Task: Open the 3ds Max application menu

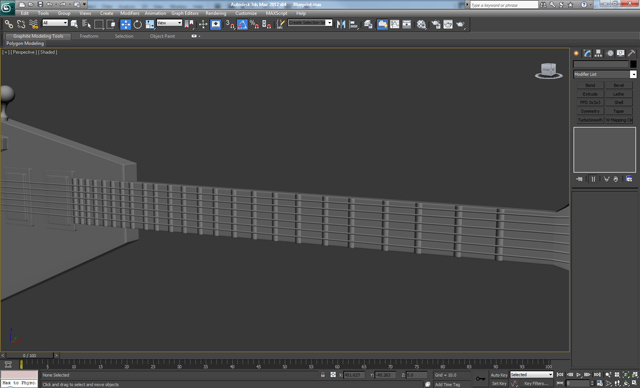Action: (7, 7)
